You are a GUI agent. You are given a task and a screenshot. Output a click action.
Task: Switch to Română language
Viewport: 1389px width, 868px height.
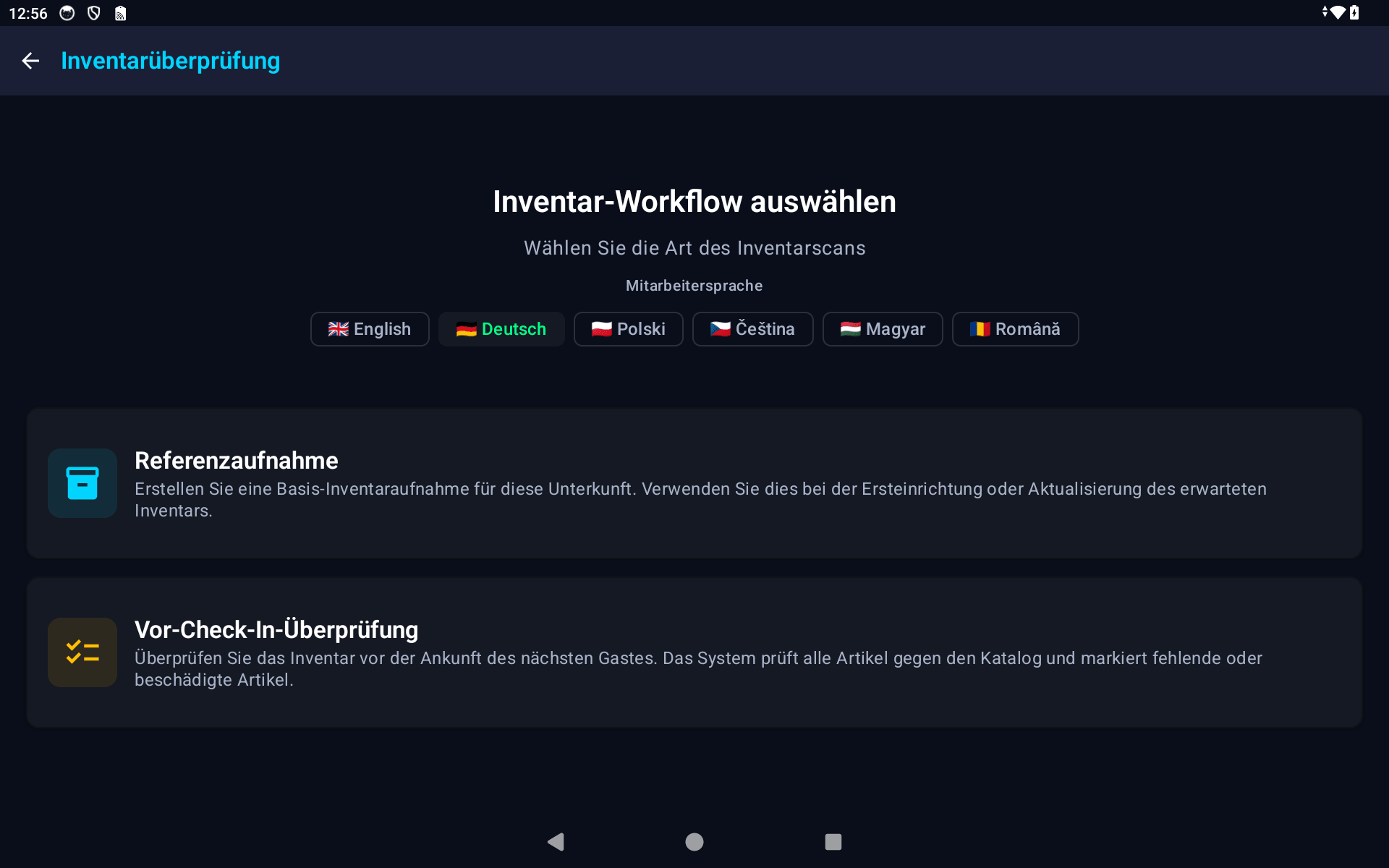pos(1014,329)
